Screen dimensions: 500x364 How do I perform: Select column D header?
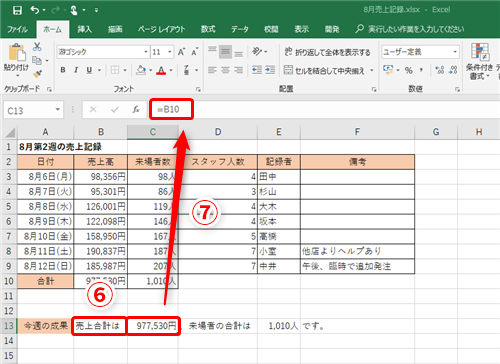(218, 132)
